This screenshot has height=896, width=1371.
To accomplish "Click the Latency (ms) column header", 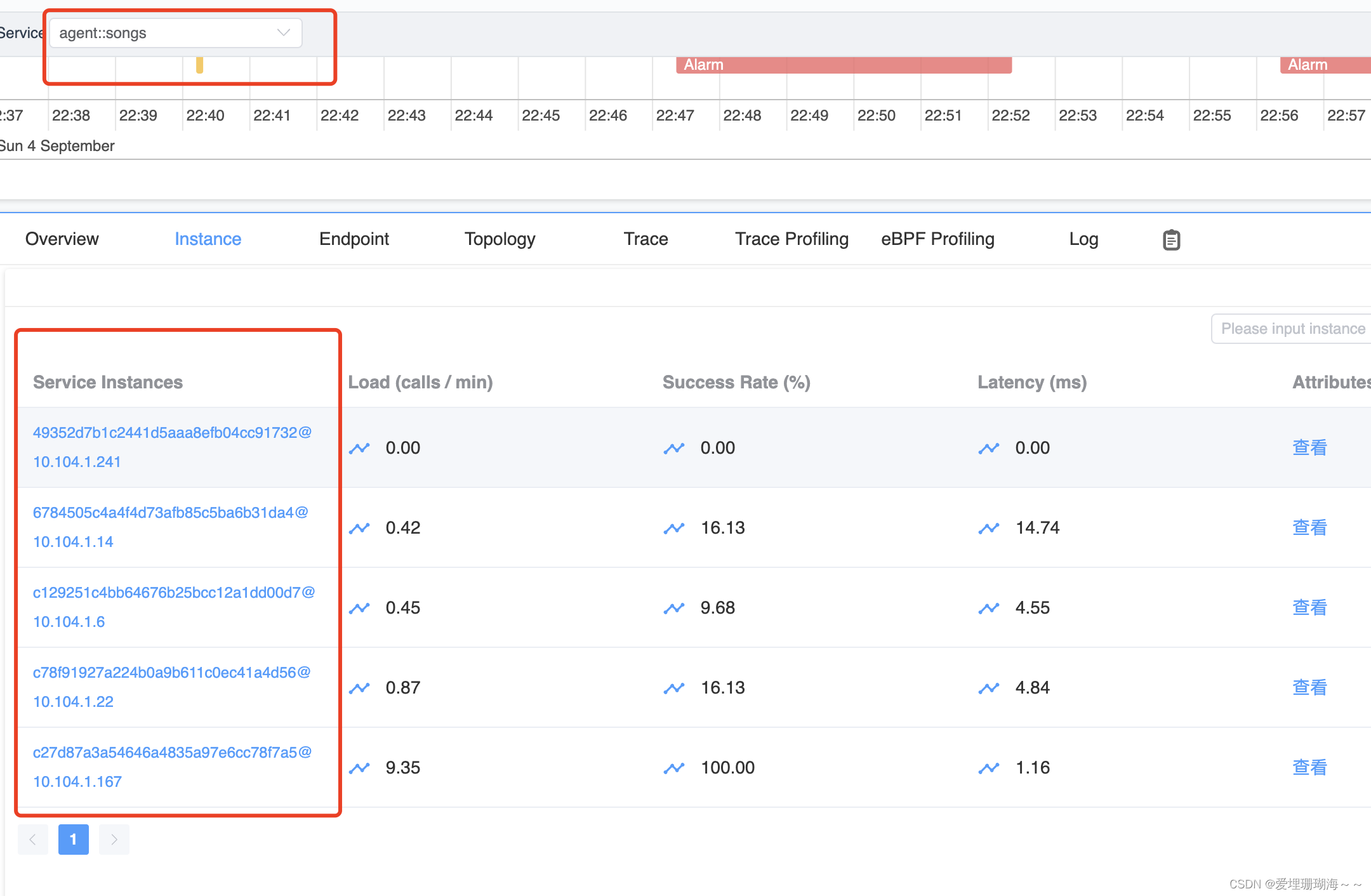I will coord(1032,382).
